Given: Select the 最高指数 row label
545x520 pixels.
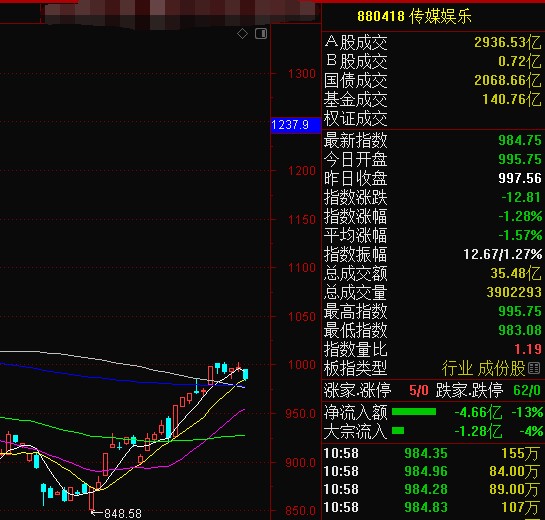Looking at the screenshot, I should (356, 311).
